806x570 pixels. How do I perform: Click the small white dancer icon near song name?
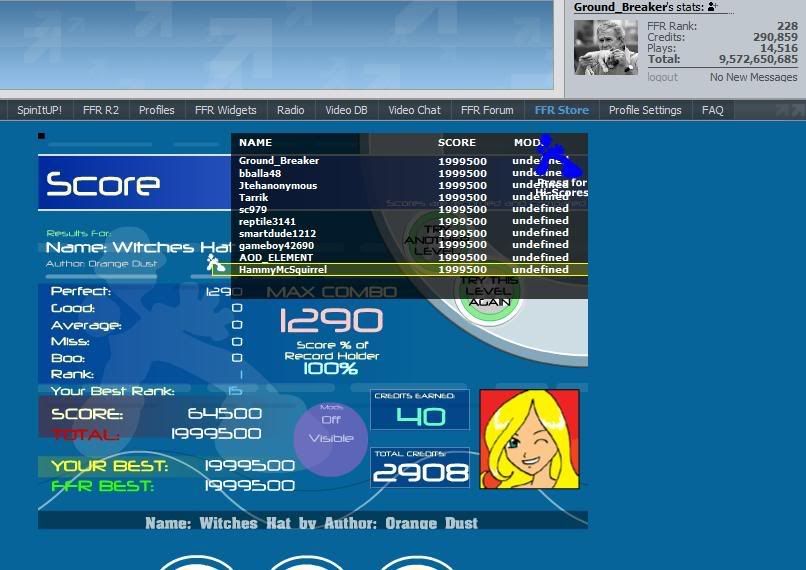(213, 263)
